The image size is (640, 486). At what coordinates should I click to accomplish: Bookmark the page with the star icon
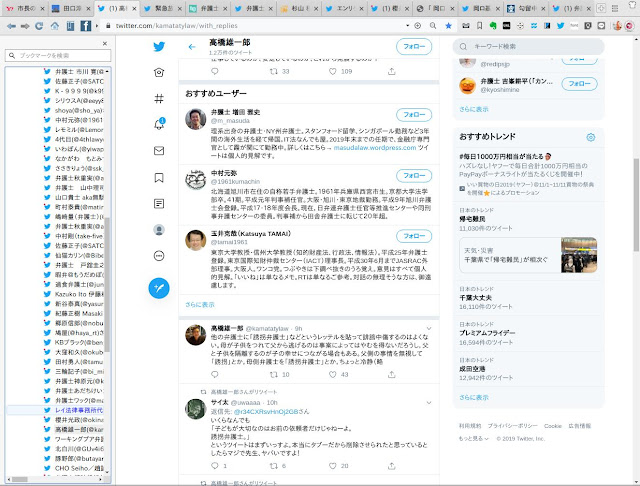coord(449,26)
